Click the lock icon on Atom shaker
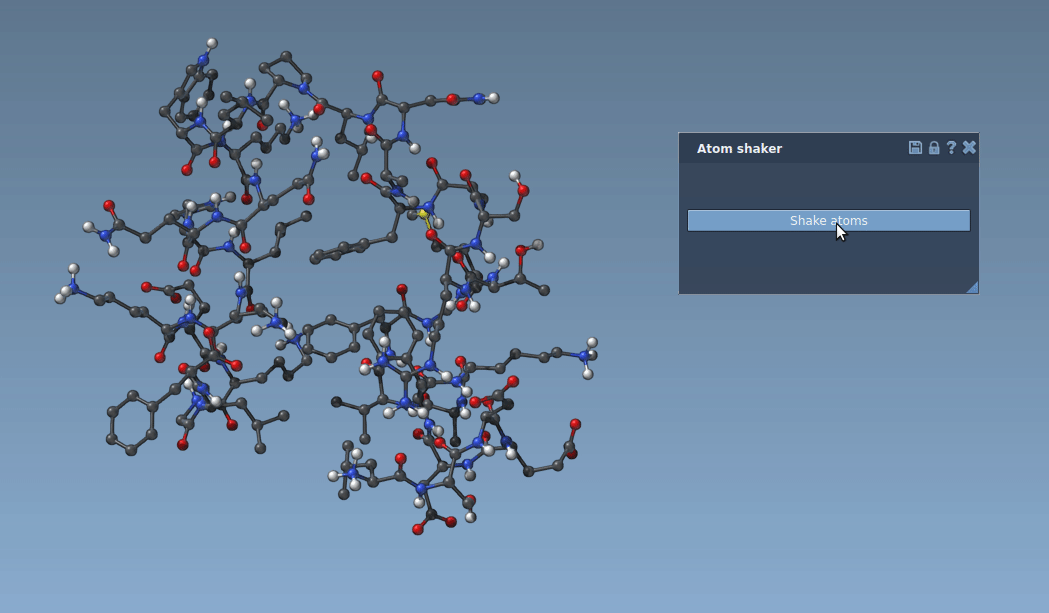The width and height of the screenshot is (1049, 613). 932,147
